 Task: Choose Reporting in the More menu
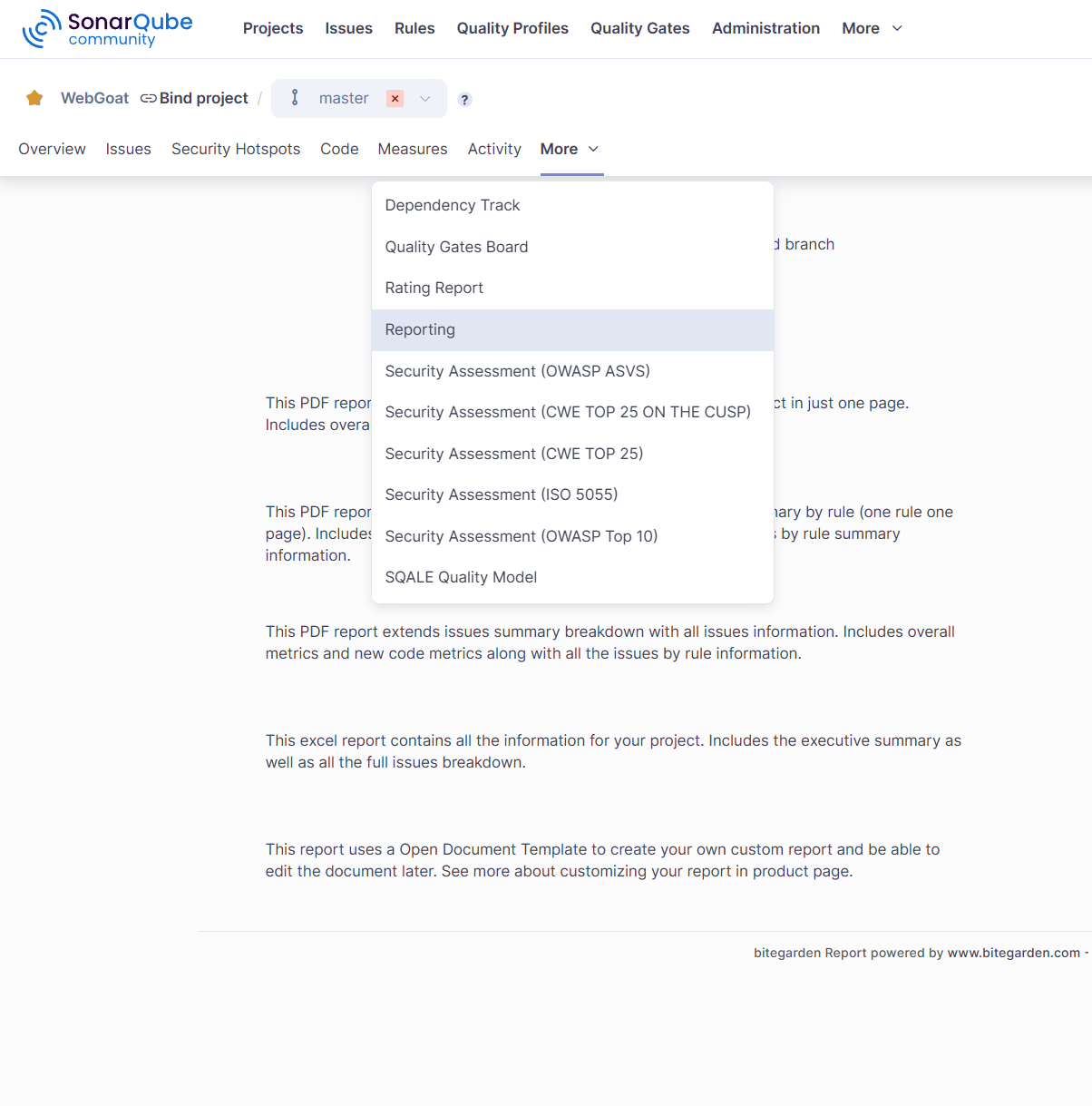click(420, 329)
